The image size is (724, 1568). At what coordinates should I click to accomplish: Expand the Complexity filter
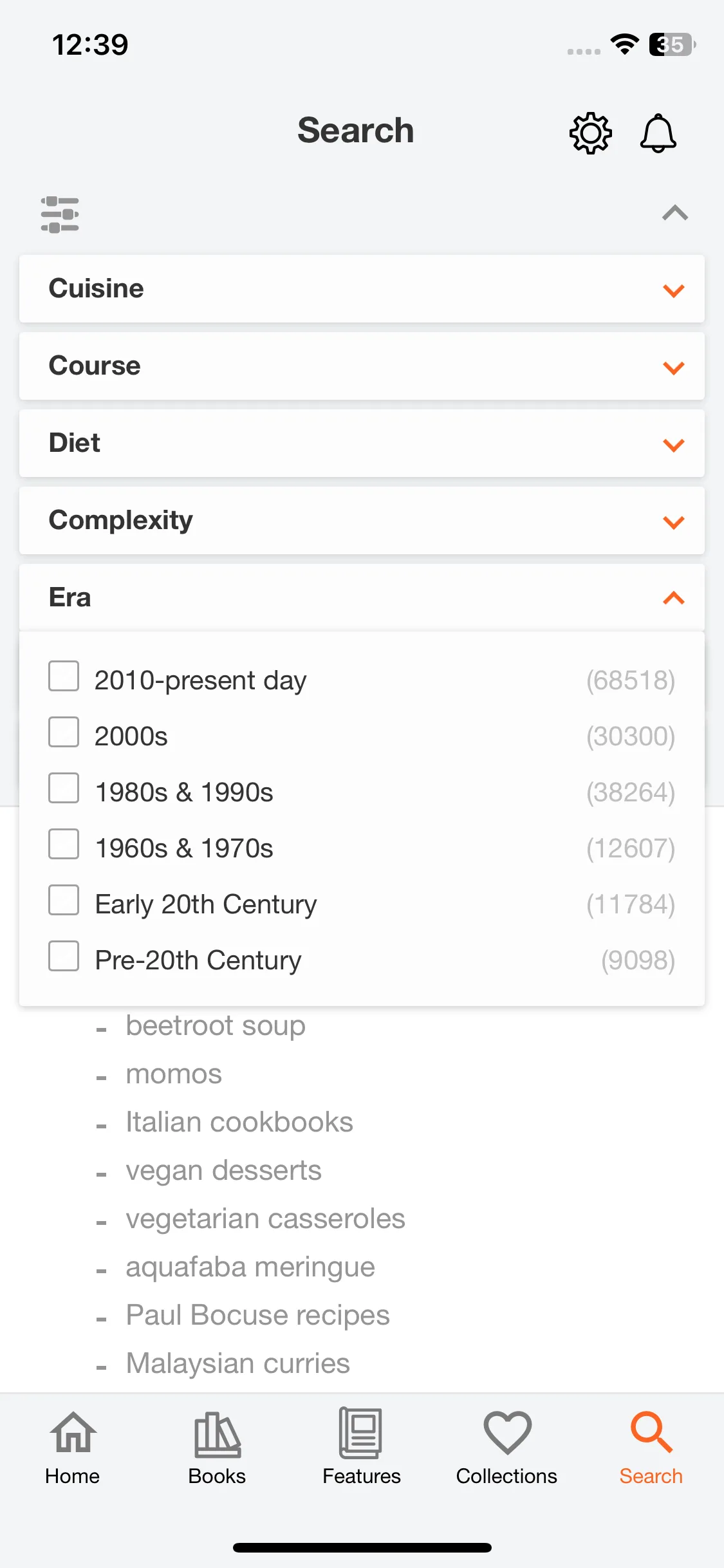(362, 521)
